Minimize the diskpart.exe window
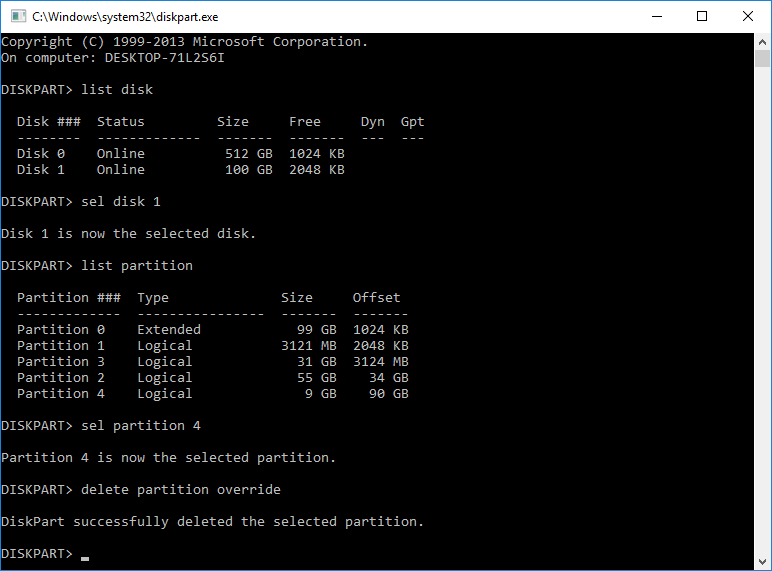772x571 pixels. pos(657,16)
